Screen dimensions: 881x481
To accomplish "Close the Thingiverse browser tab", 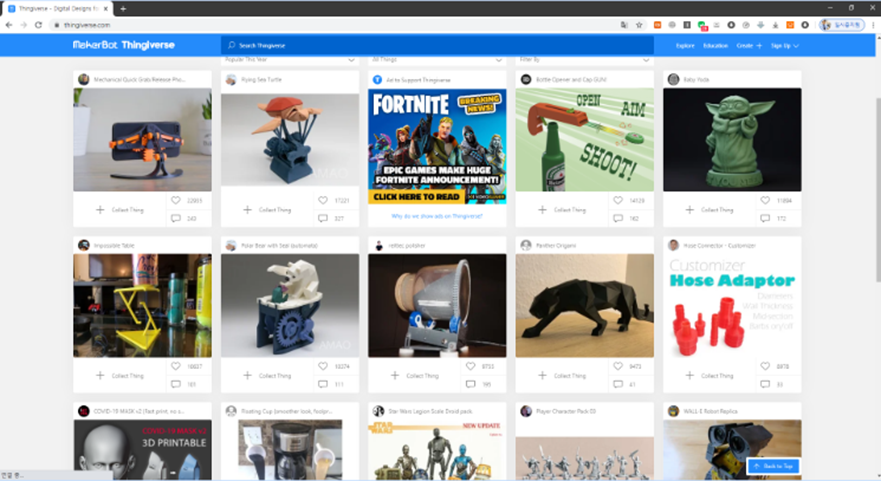I will 105,8.
